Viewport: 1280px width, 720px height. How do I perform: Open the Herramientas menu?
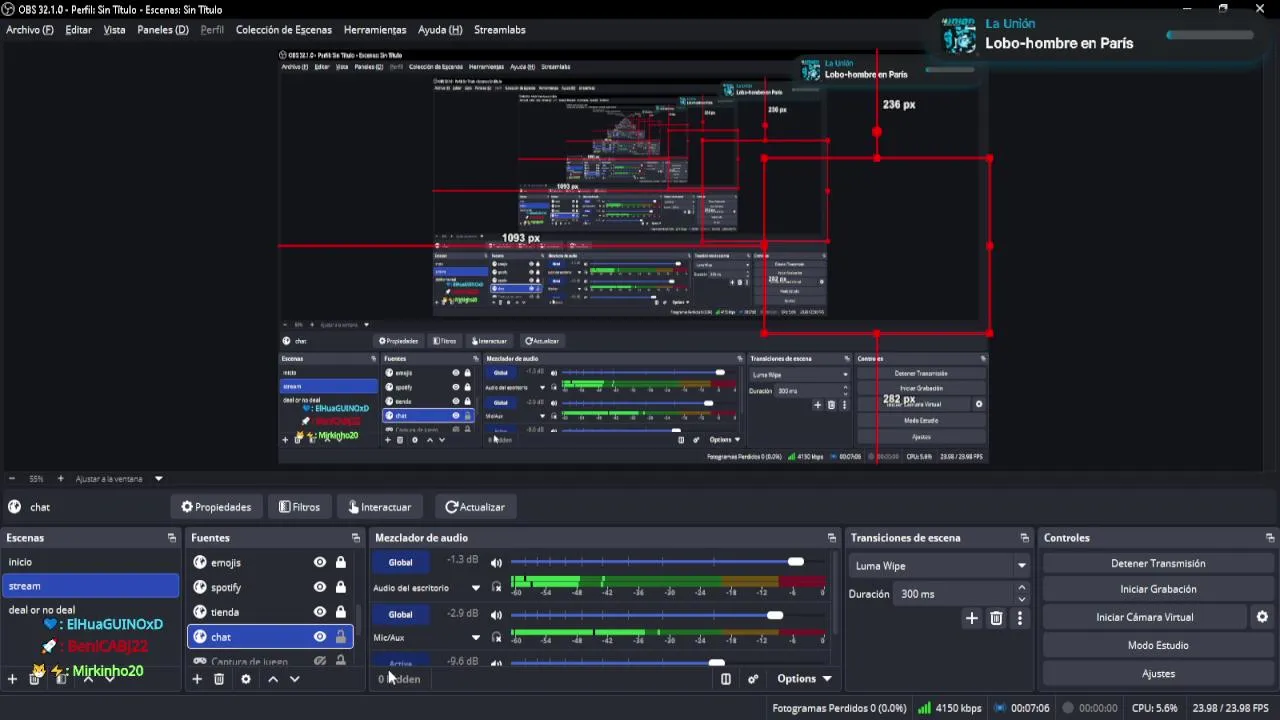click(375, 30)
